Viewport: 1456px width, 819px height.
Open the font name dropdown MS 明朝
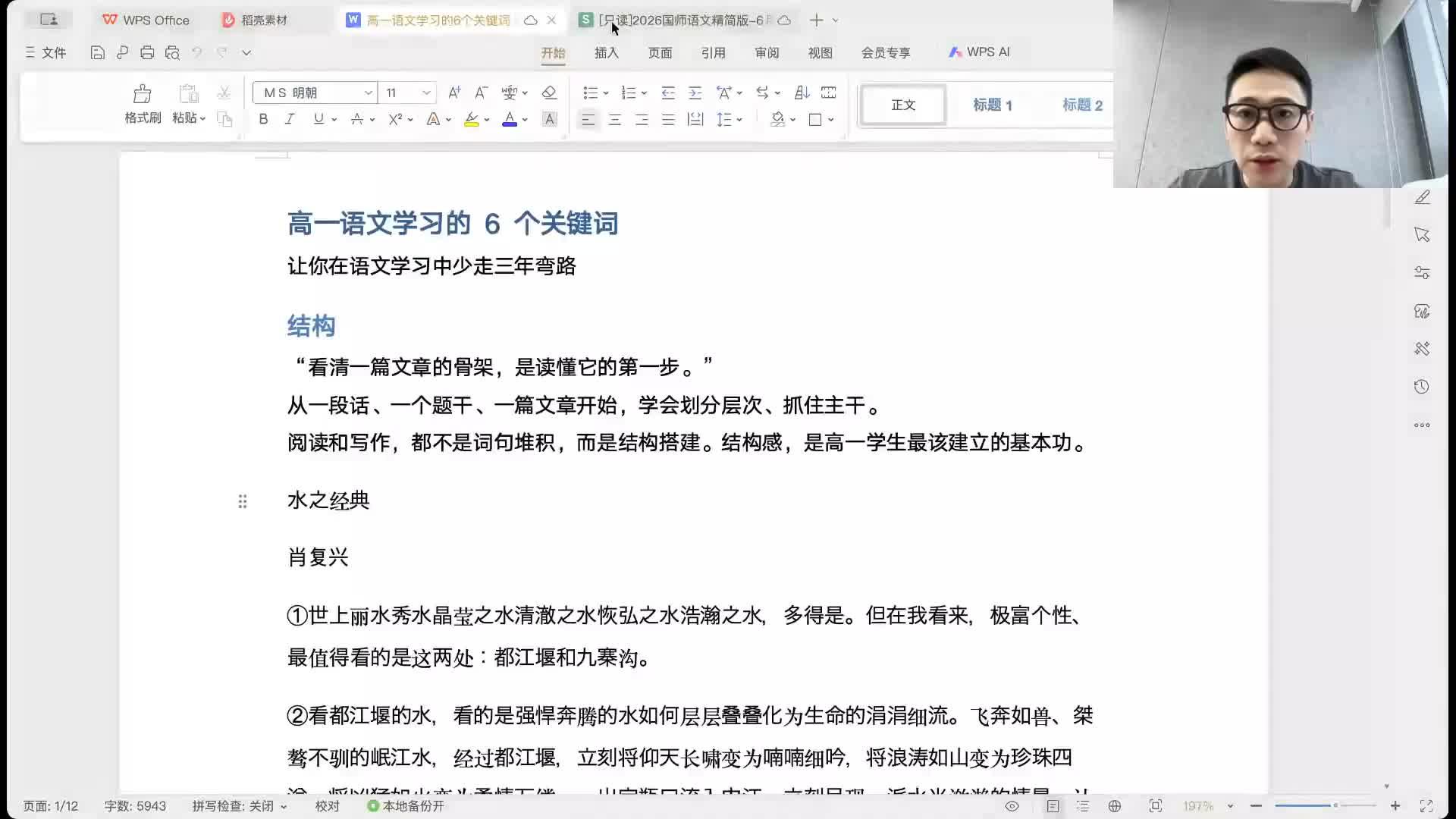tap(368, 93)
